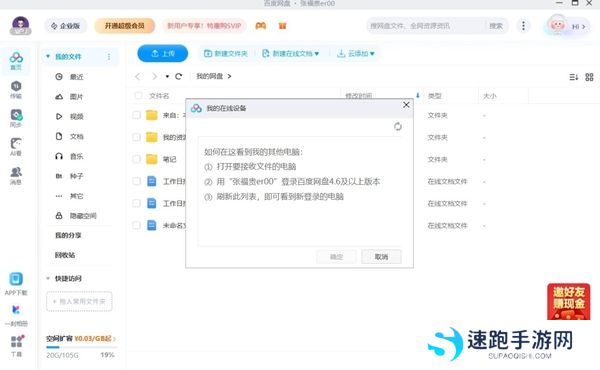
Task: Click 确定 in the dialog
Action: [336, 257]
